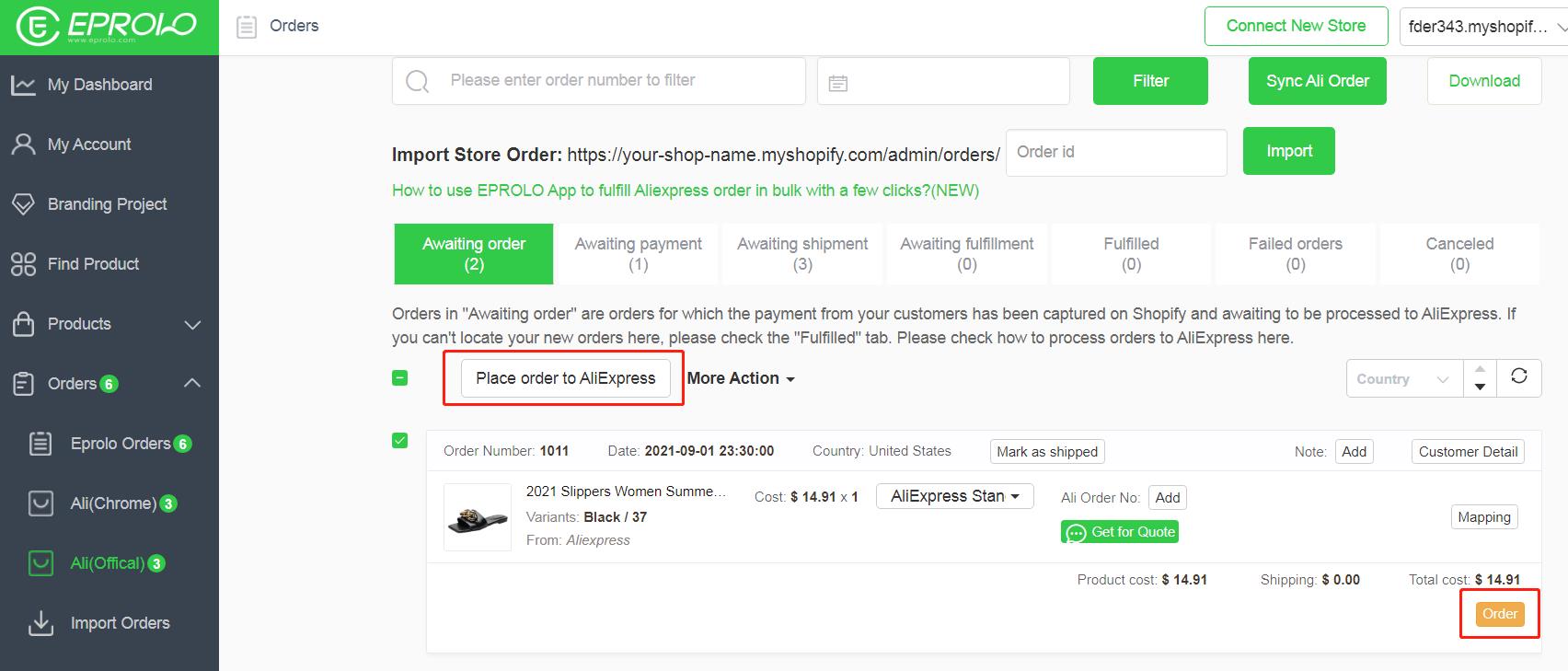Click the sort descending arrow
1568x671 pixels.
coord(1480,388)
